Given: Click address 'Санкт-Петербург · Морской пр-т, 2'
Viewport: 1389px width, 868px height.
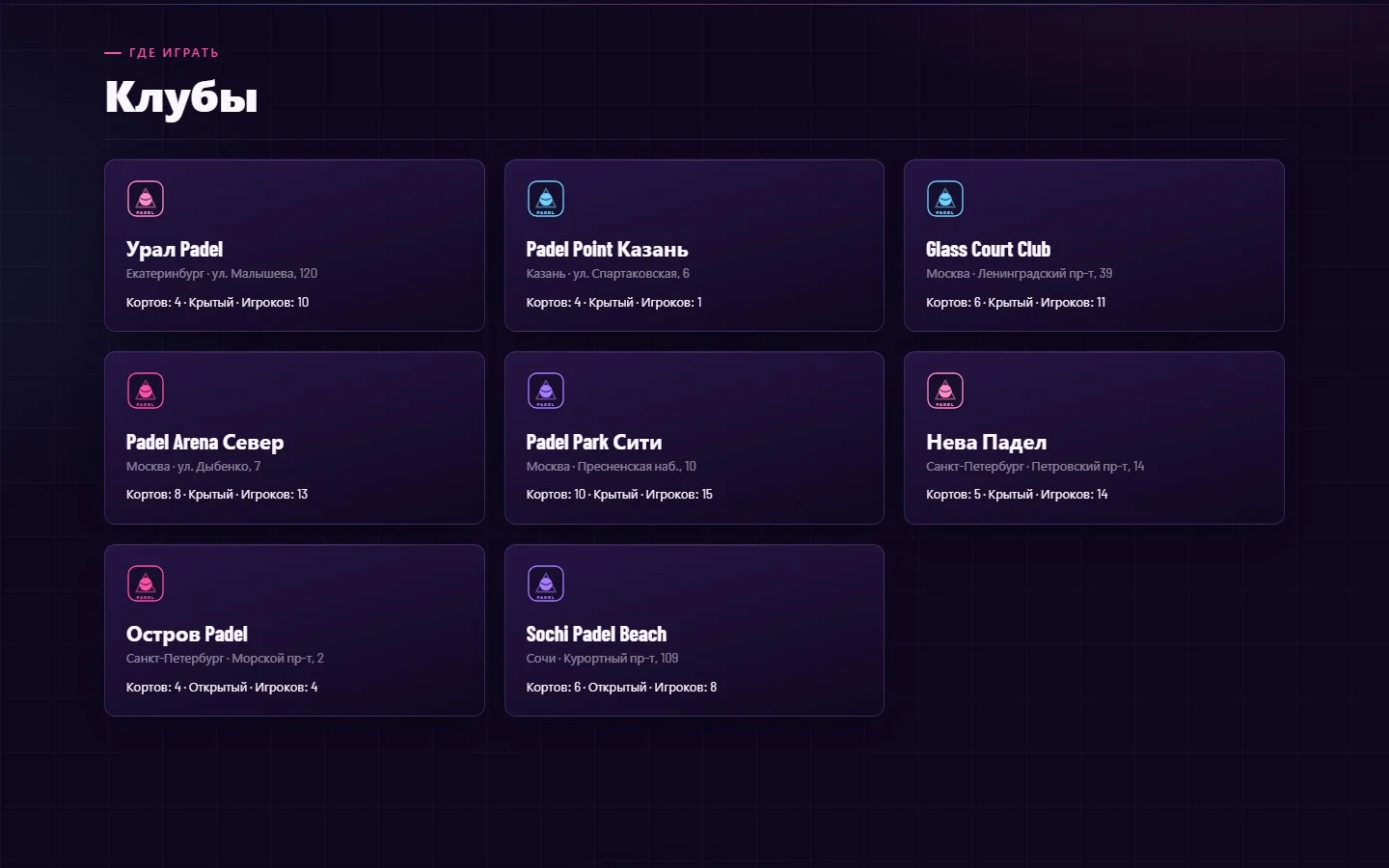Looking at the screenshot, I should (225, 659).
